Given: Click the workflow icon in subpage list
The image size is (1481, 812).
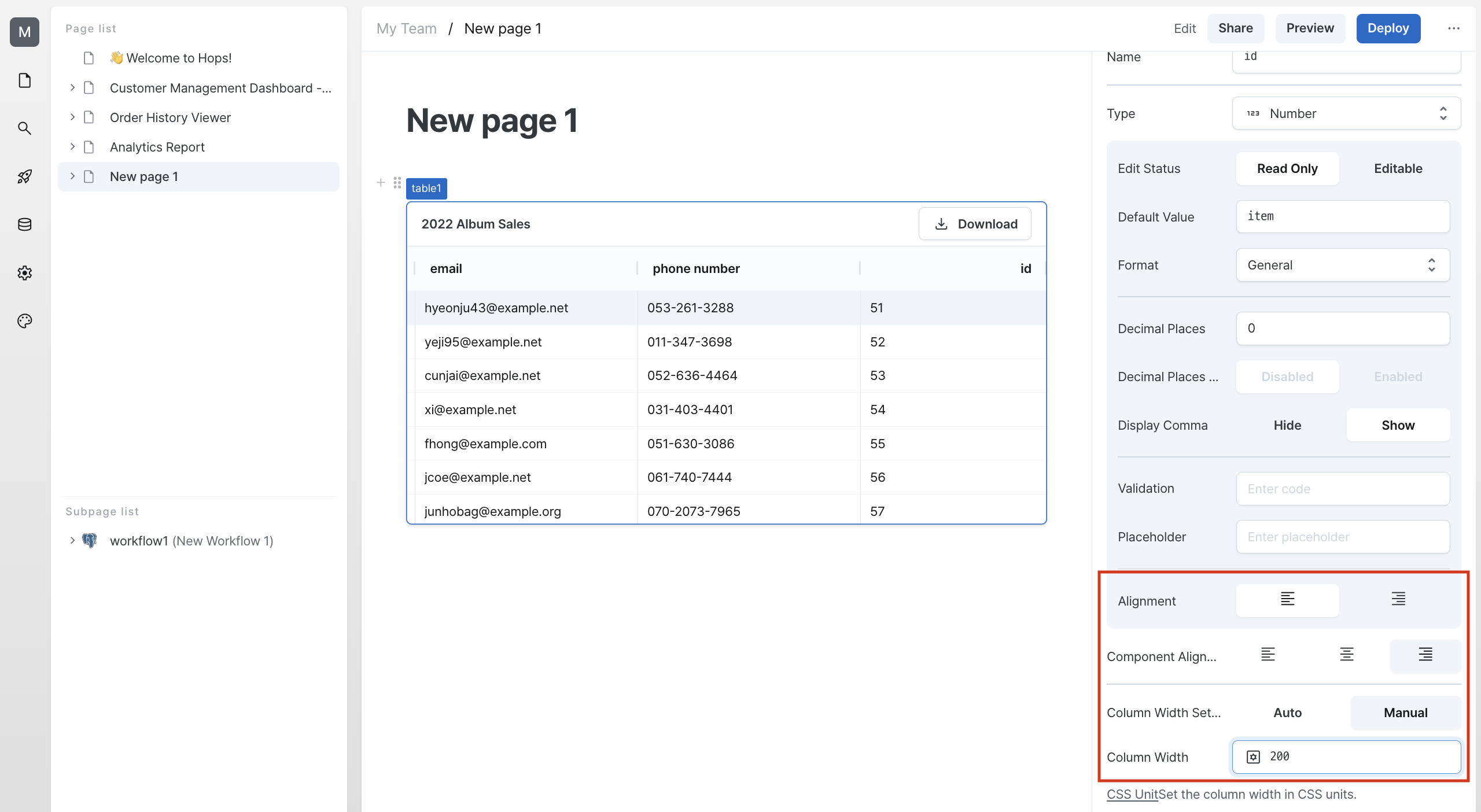Looking at the screenshot, I should (x=91, y=540).
